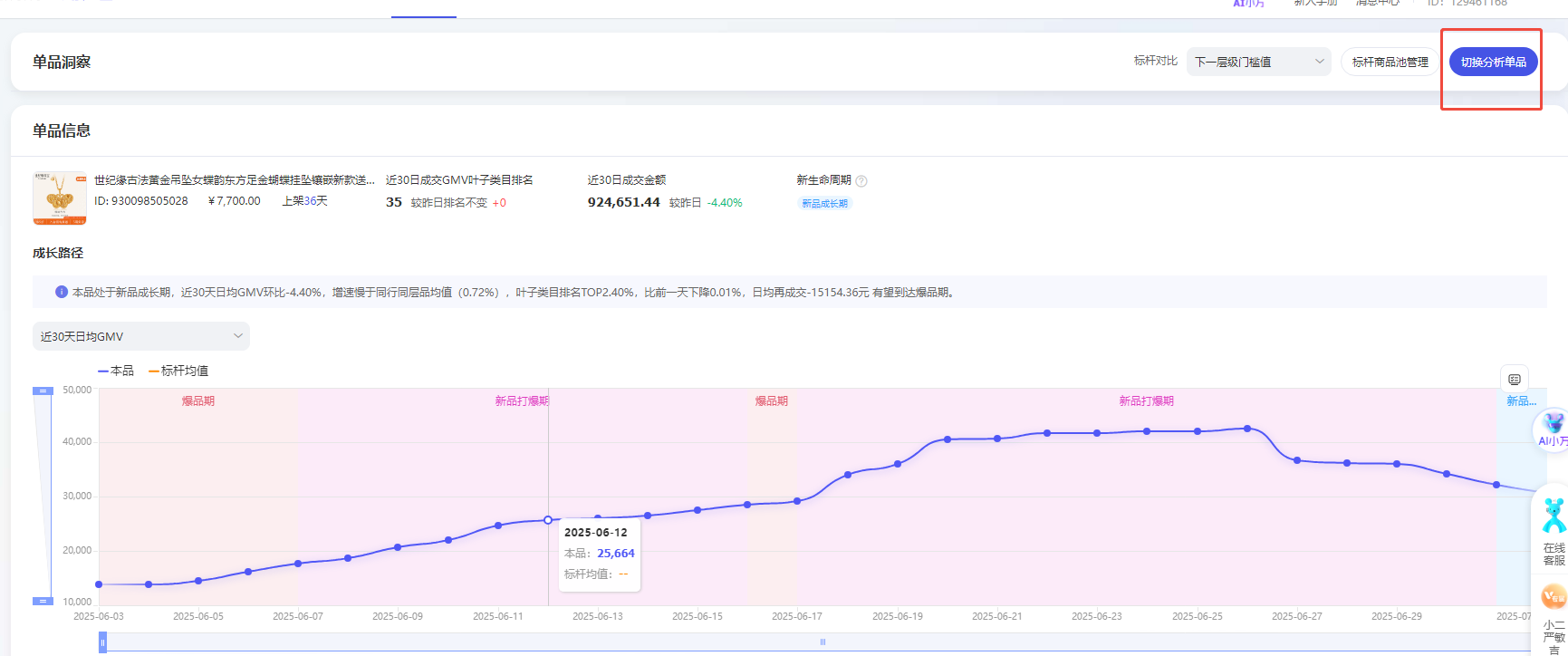Click left handle of horizontal date range slider

point(102,642)
